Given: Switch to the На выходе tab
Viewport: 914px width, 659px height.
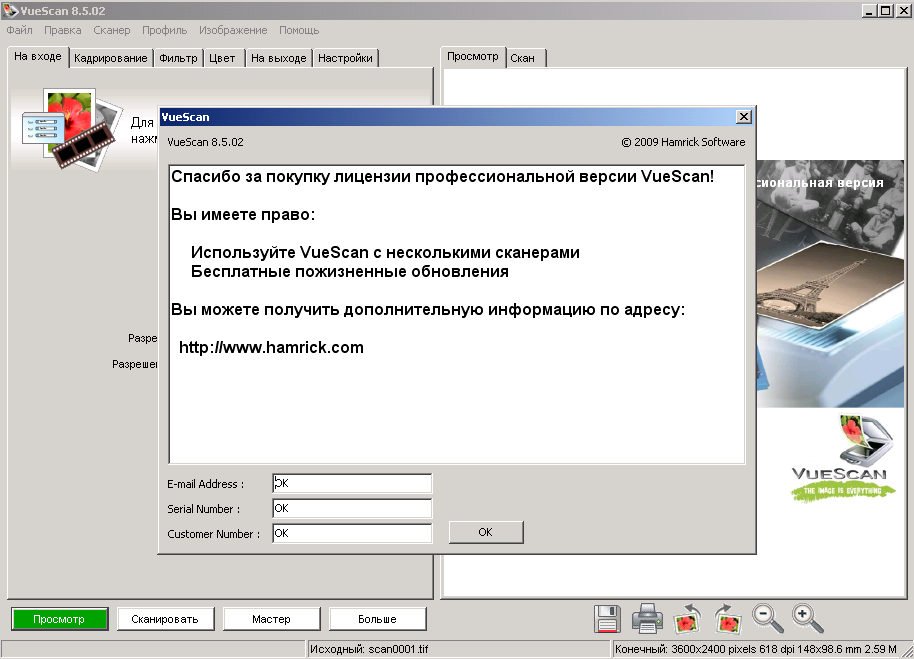Looking at the screenshot, I should tap(279, 58).
